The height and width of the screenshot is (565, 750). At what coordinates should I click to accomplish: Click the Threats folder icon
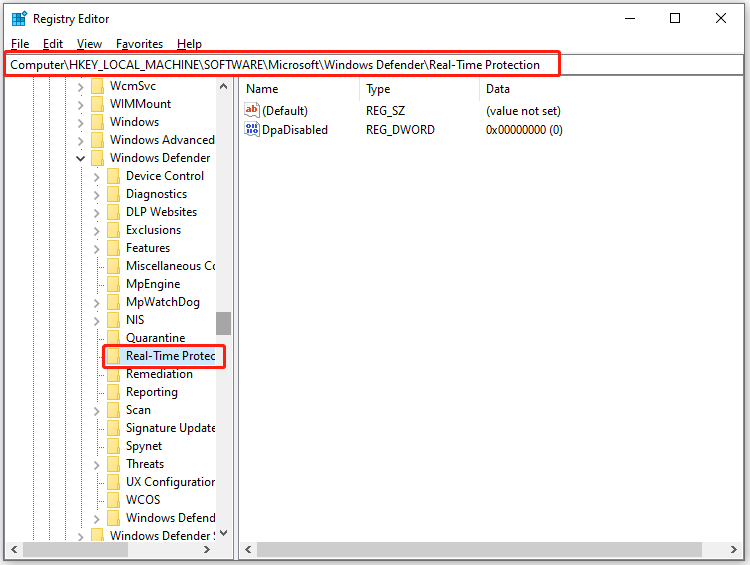pos(113,464)
